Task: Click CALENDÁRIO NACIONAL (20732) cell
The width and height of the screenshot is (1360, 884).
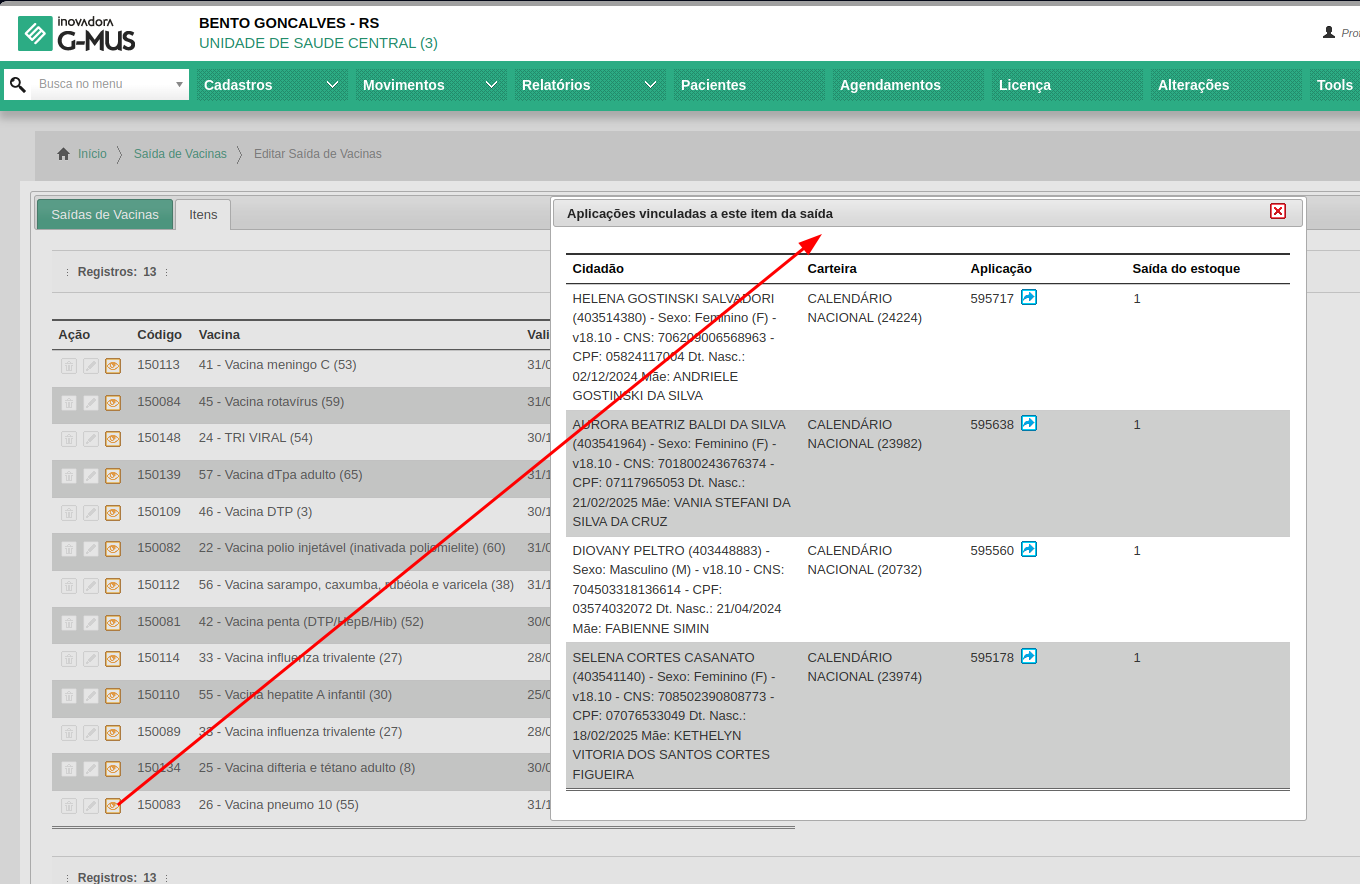Action: coord(864,560)
